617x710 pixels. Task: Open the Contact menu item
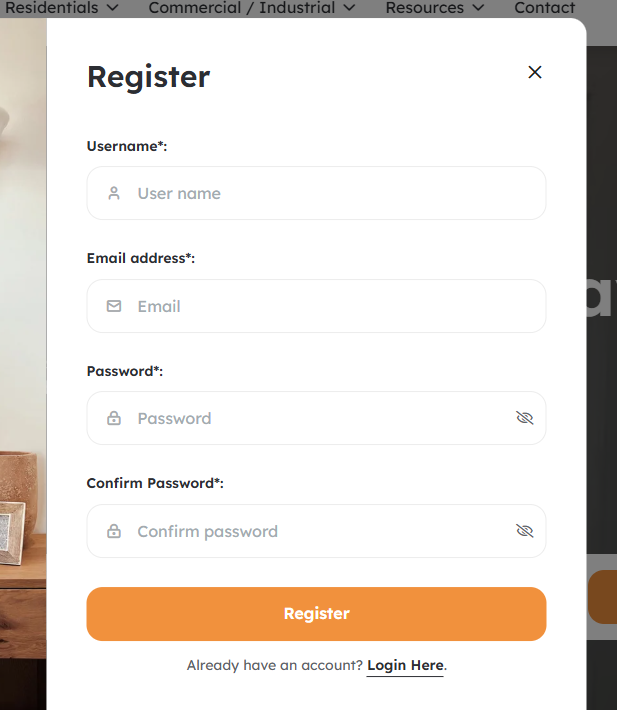click(545, 8)
